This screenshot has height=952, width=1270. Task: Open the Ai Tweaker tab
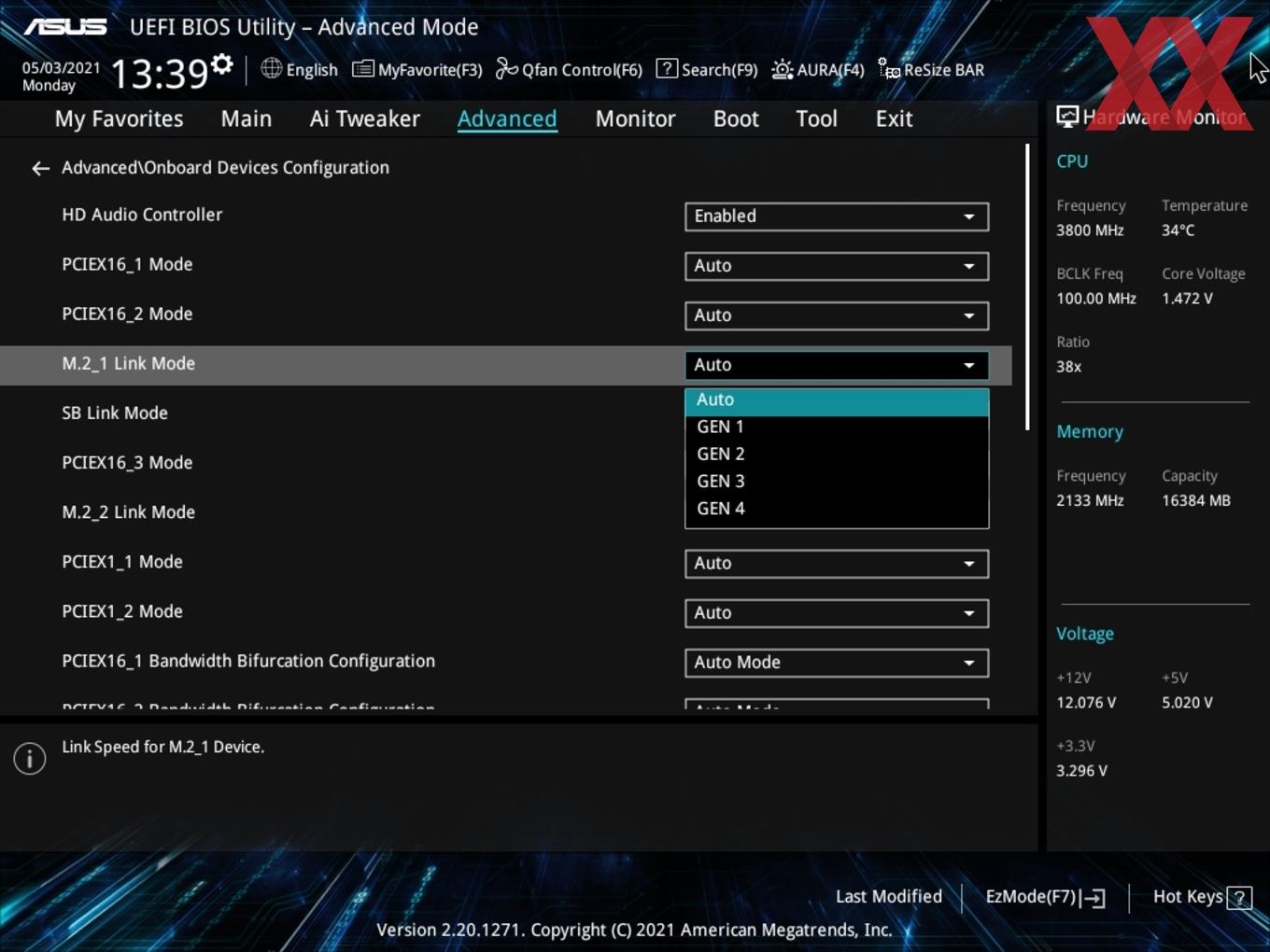(x=365, y=119)
